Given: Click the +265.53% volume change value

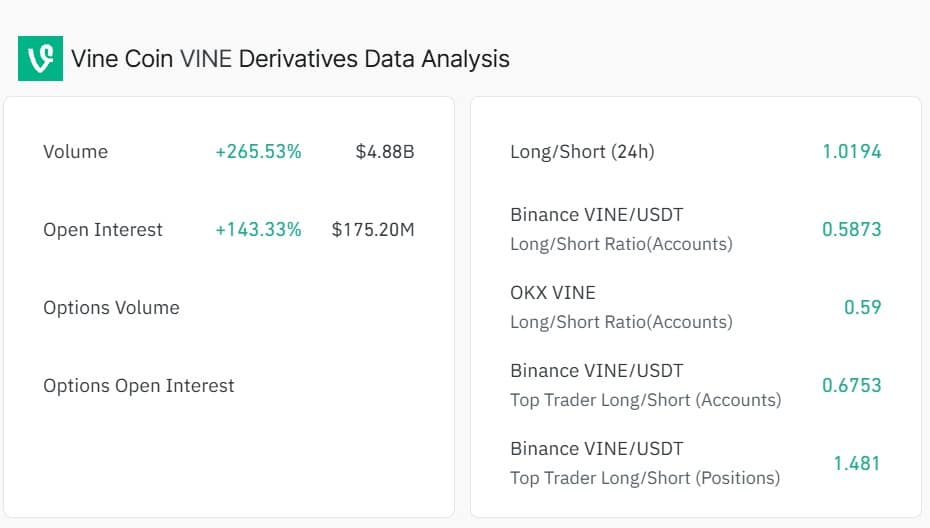Looking at the screenshot, I should tap(258, 152).
